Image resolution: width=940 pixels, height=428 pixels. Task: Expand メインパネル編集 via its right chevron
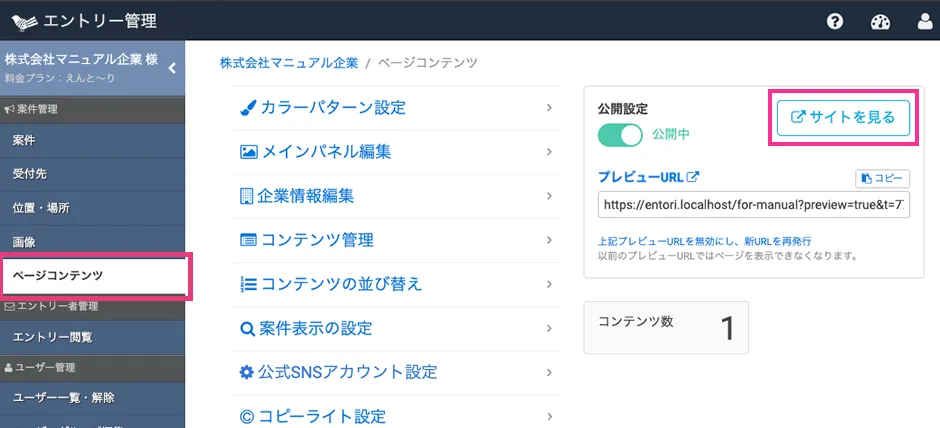click(549, 152)
